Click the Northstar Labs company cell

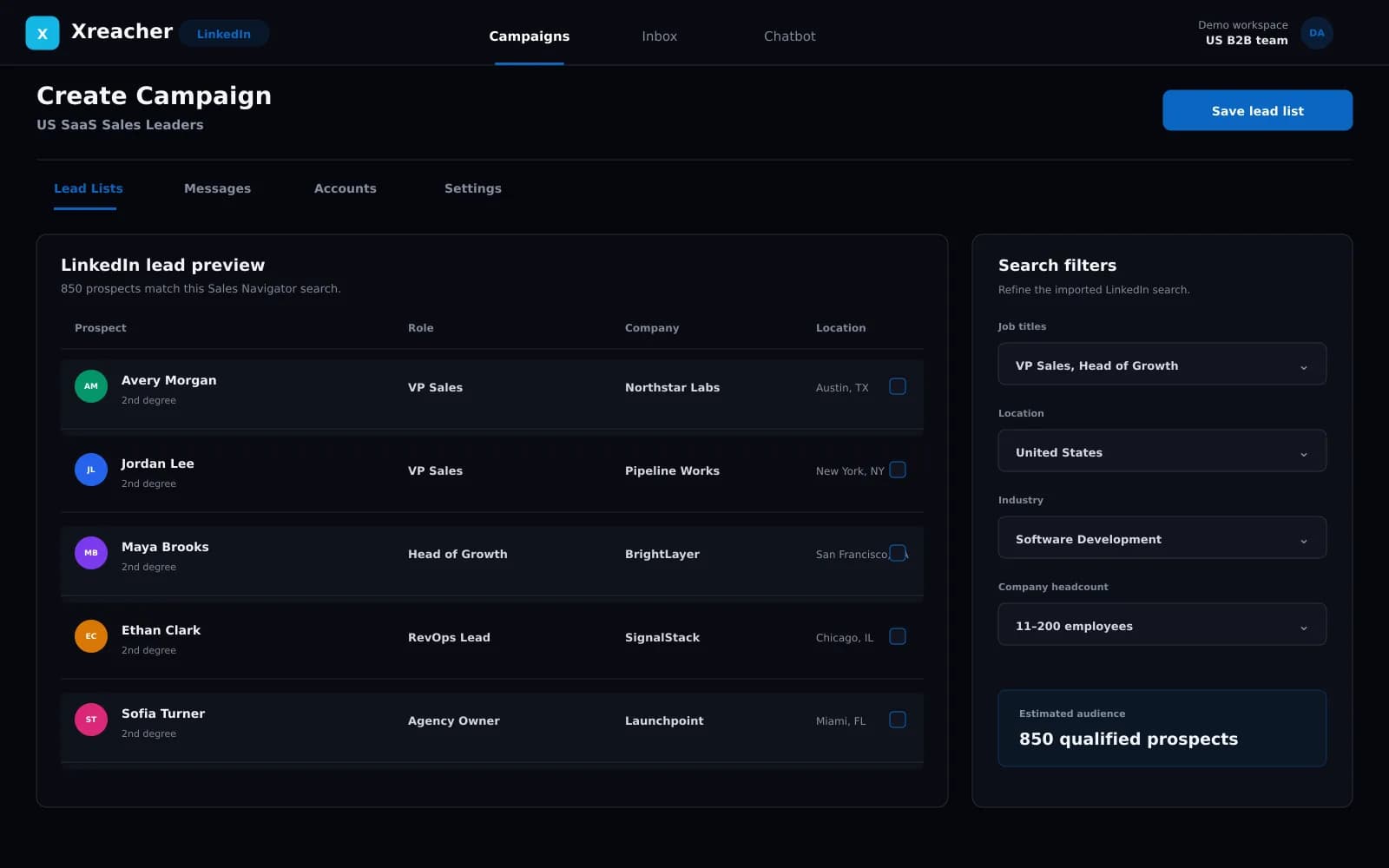(673, 387)
